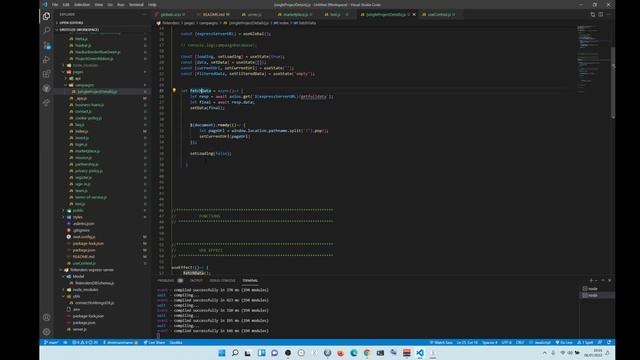Open the Accounts icon in activity bar
The image size is (640, 360).
pos(47,317)
